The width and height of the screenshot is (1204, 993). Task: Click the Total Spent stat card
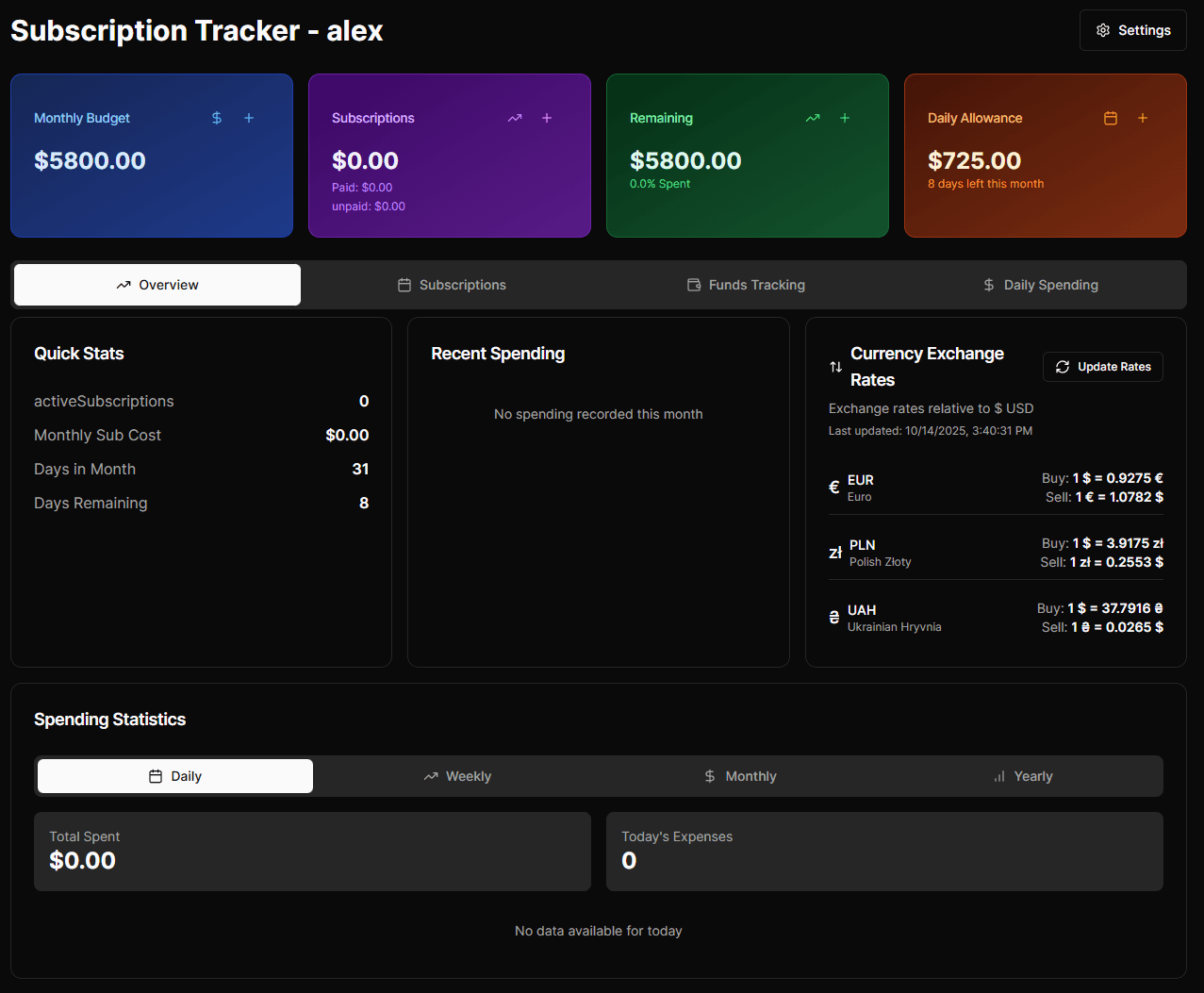pos(312,851)
